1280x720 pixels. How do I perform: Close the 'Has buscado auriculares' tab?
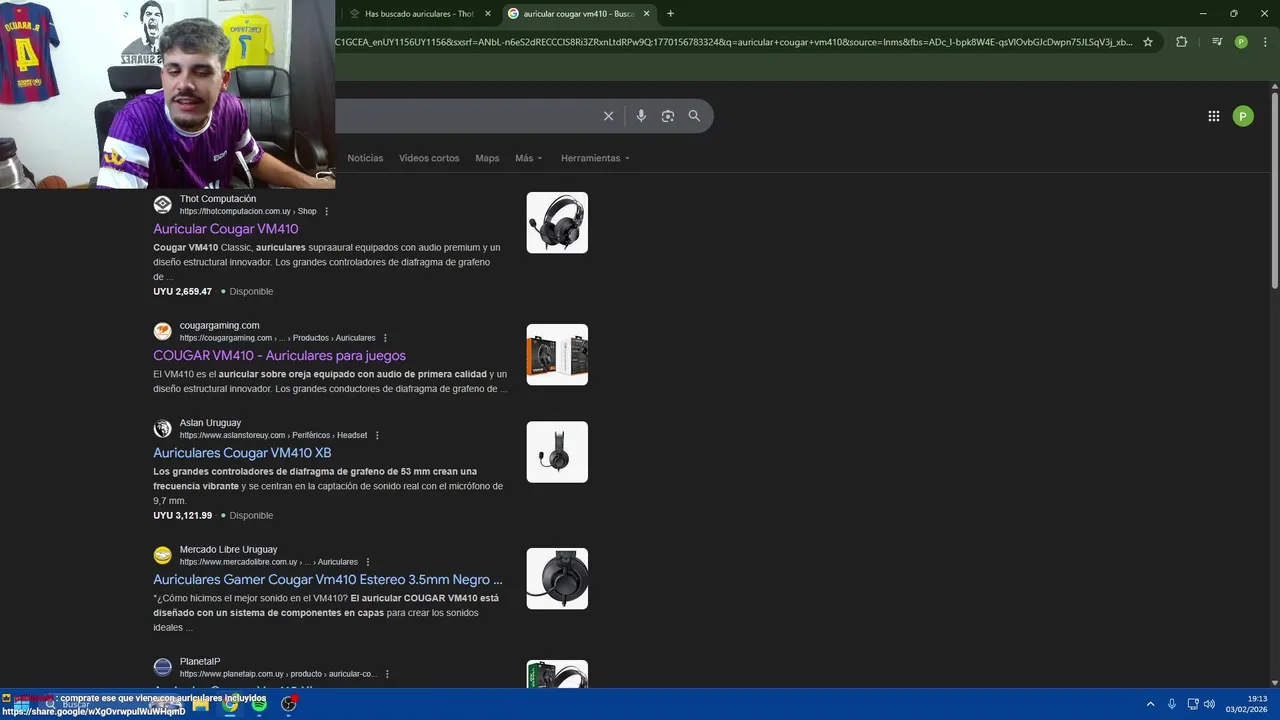click(488, 14)
